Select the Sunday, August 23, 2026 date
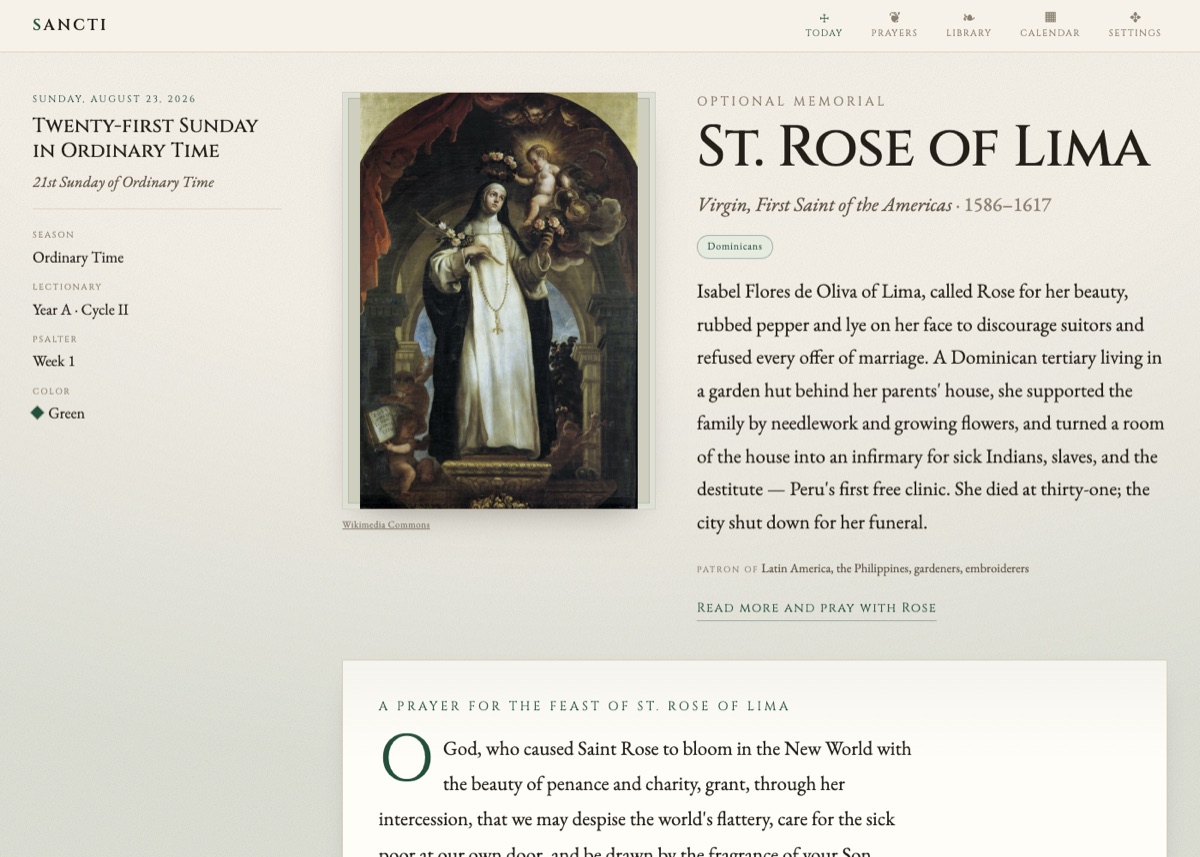The width and height of the screenshot is (1200, 857). 114,99
